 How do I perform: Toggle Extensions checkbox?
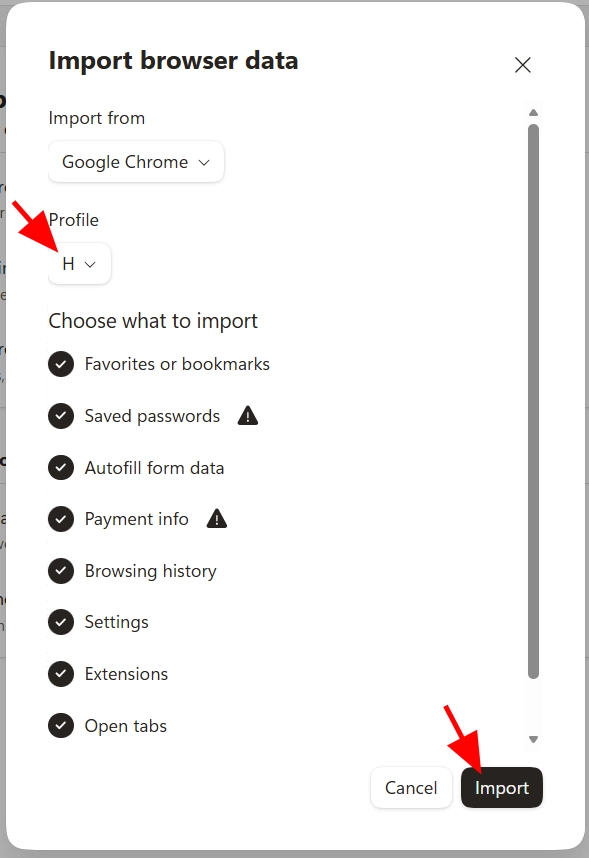pos(61,674)
